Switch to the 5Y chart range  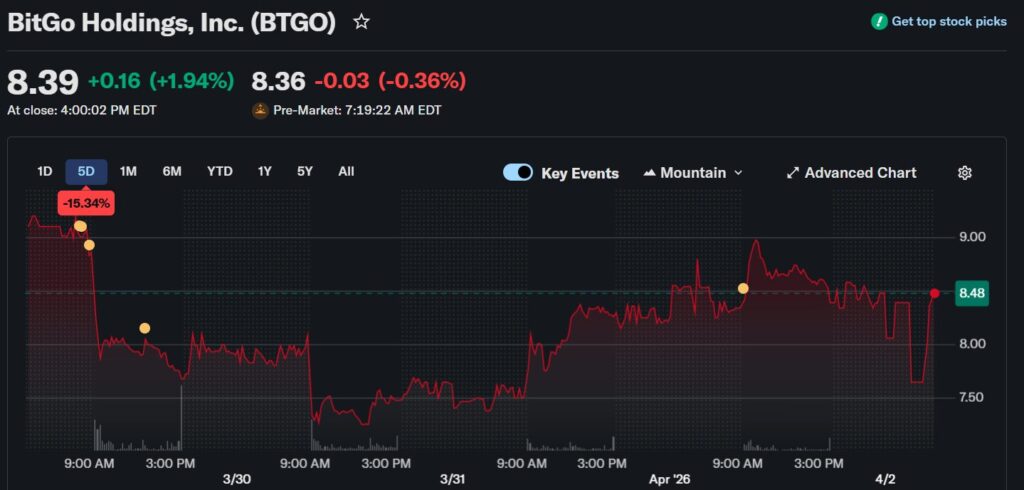point(305,171)
